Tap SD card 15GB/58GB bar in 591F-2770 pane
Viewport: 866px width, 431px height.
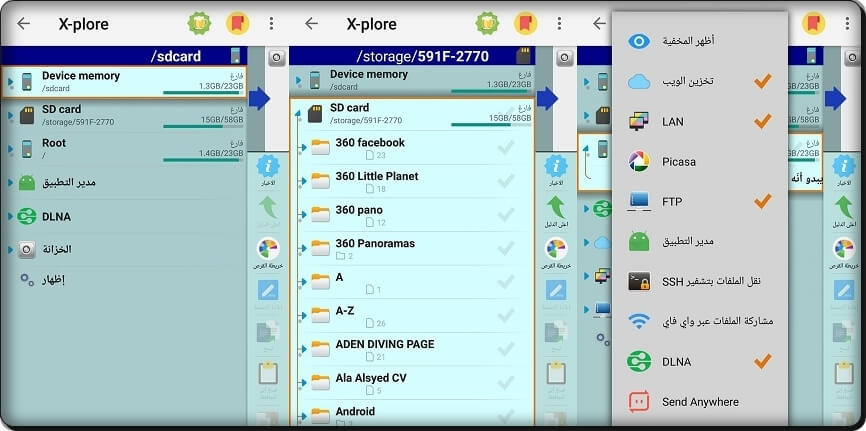pyautogui.click(x=491, y=125)
